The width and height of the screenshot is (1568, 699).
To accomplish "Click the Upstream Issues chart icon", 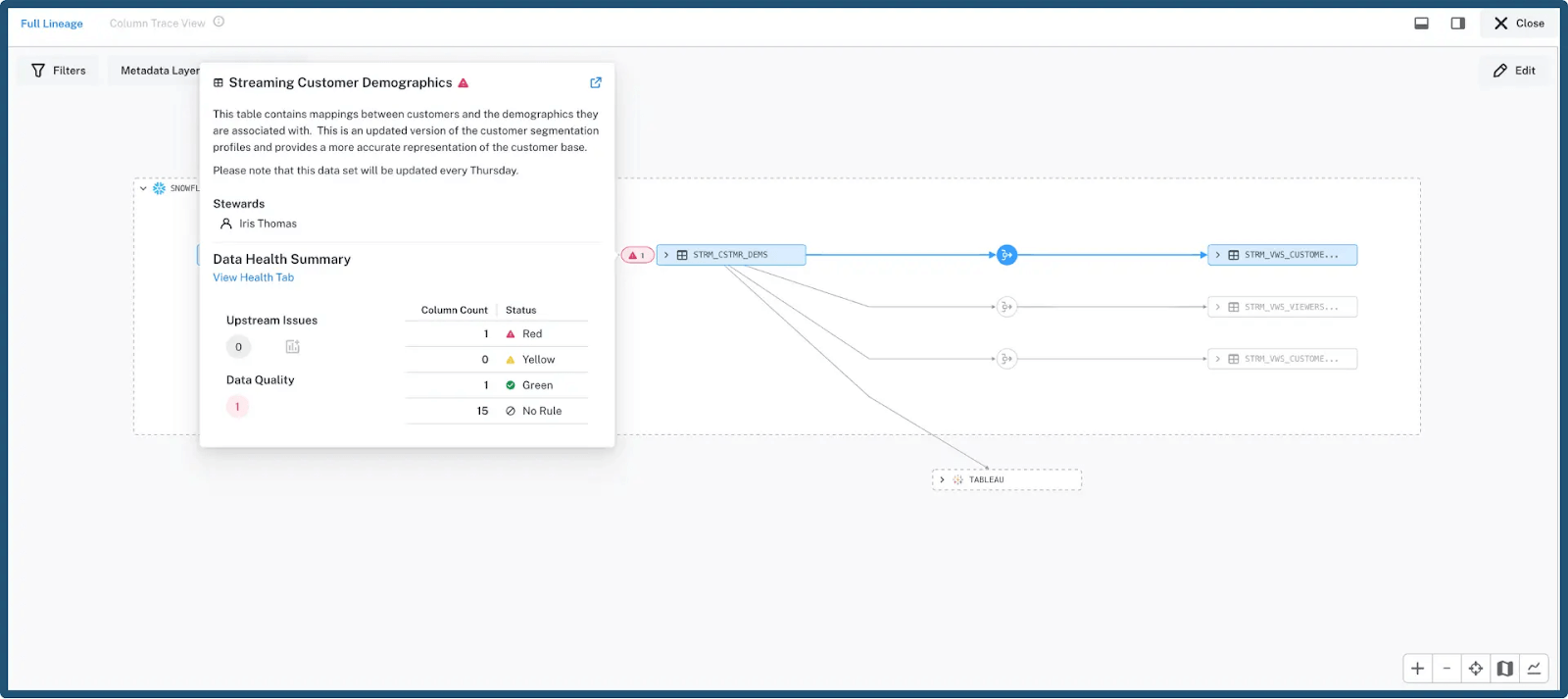I will tap(292, 347).
